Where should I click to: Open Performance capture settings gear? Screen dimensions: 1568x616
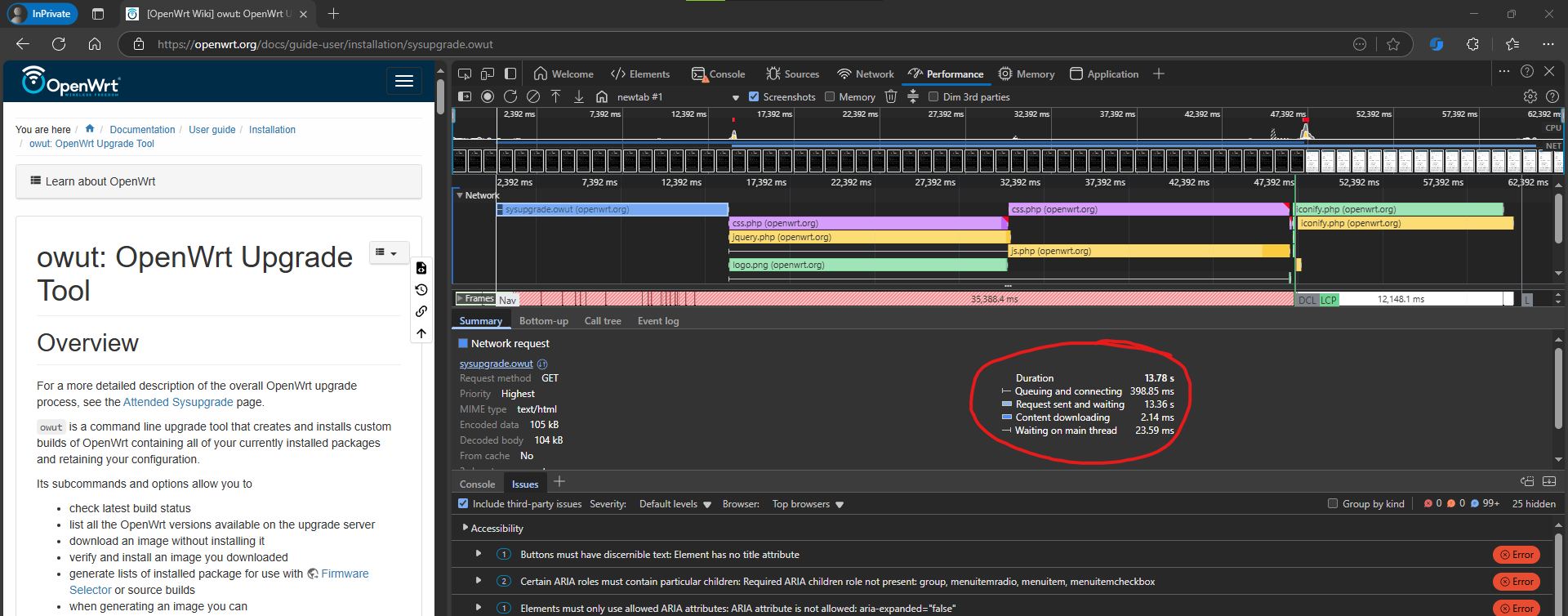pos(1530,96)
